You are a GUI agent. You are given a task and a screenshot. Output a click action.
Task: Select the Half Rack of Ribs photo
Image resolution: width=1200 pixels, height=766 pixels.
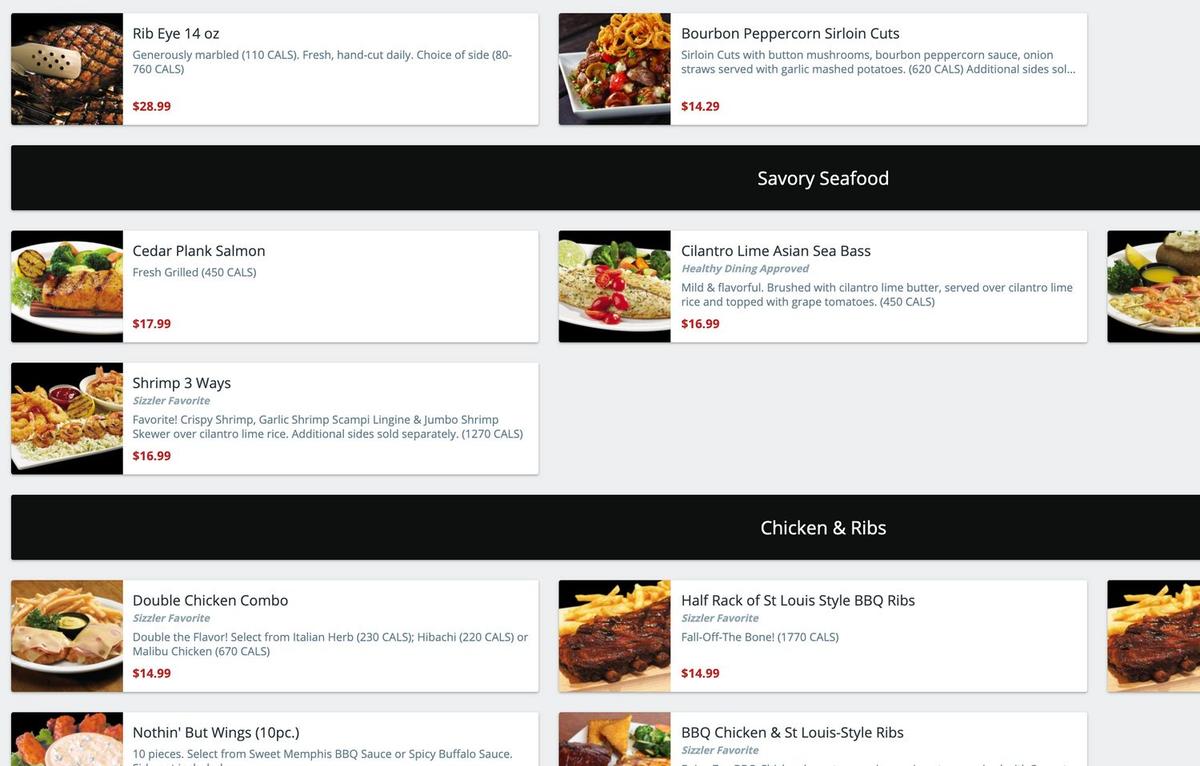(x=615, y=636)
